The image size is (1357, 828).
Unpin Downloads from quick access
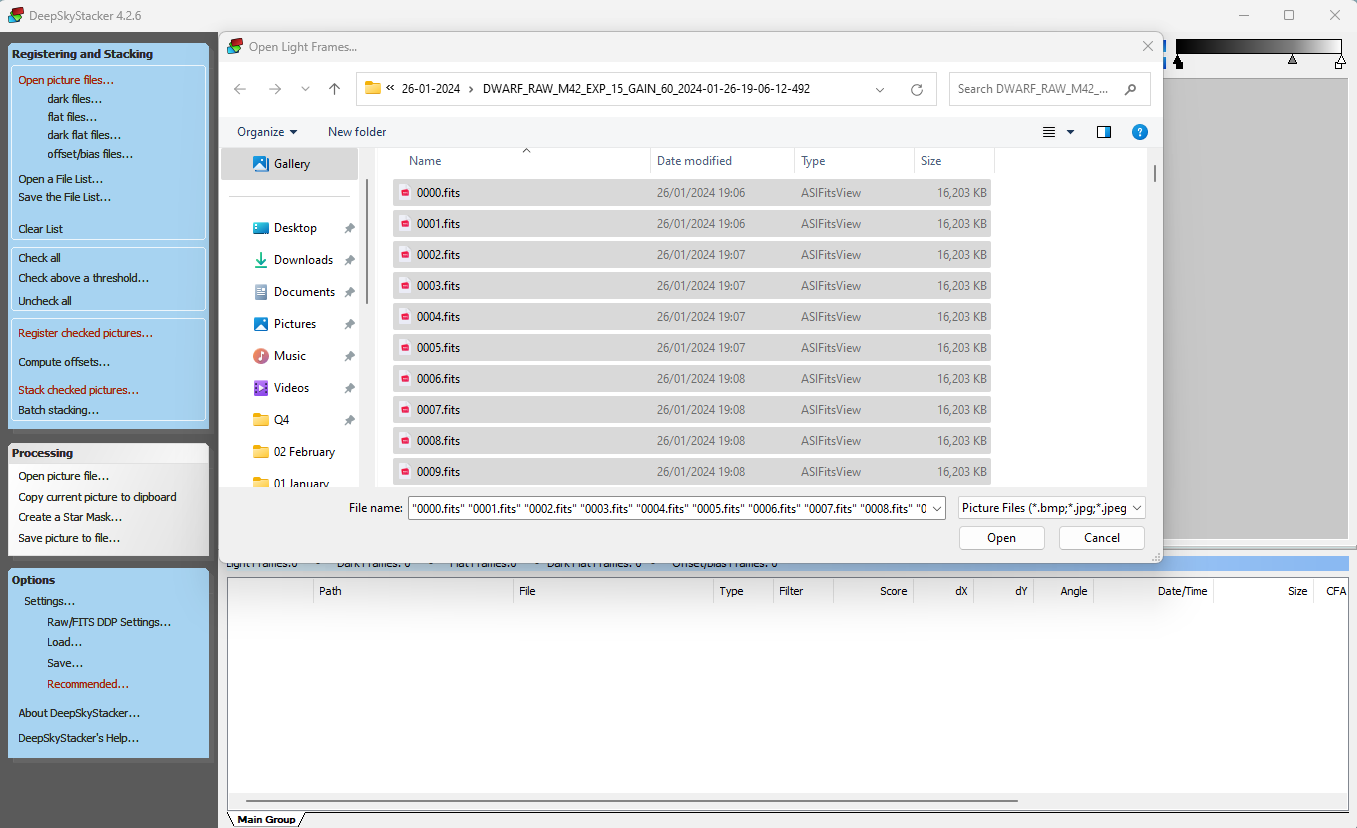(x=349, y=261)
